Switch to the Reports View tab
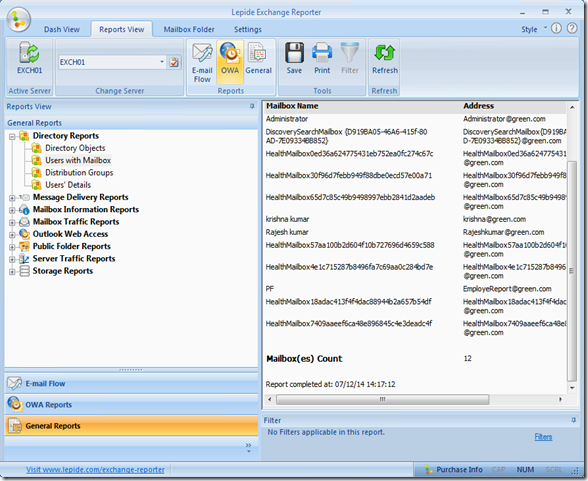The width and height of the screenshot is (588, 481). coord(122,29)
